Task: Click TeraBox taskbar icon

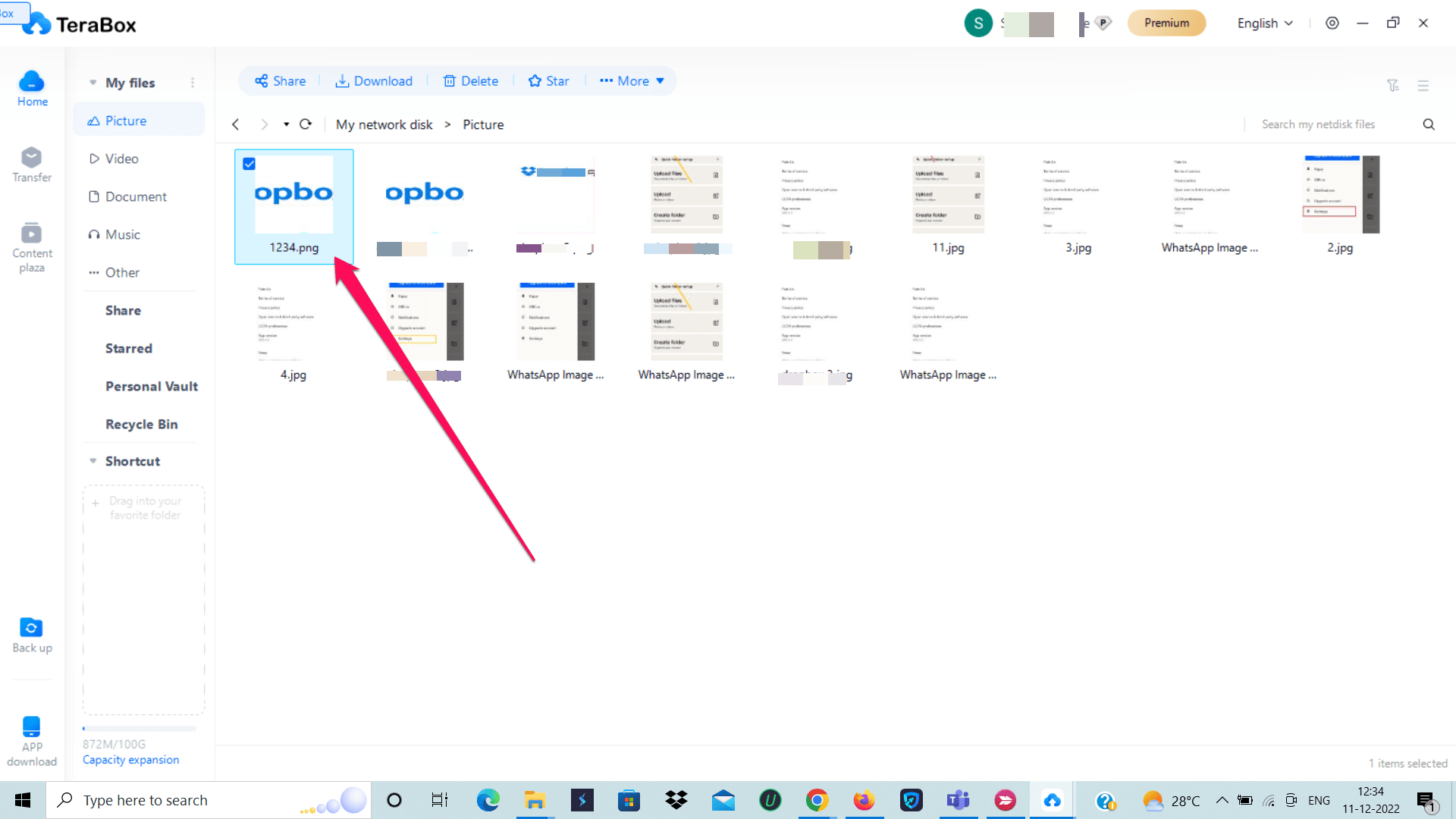Action: tap(1053, 800)
